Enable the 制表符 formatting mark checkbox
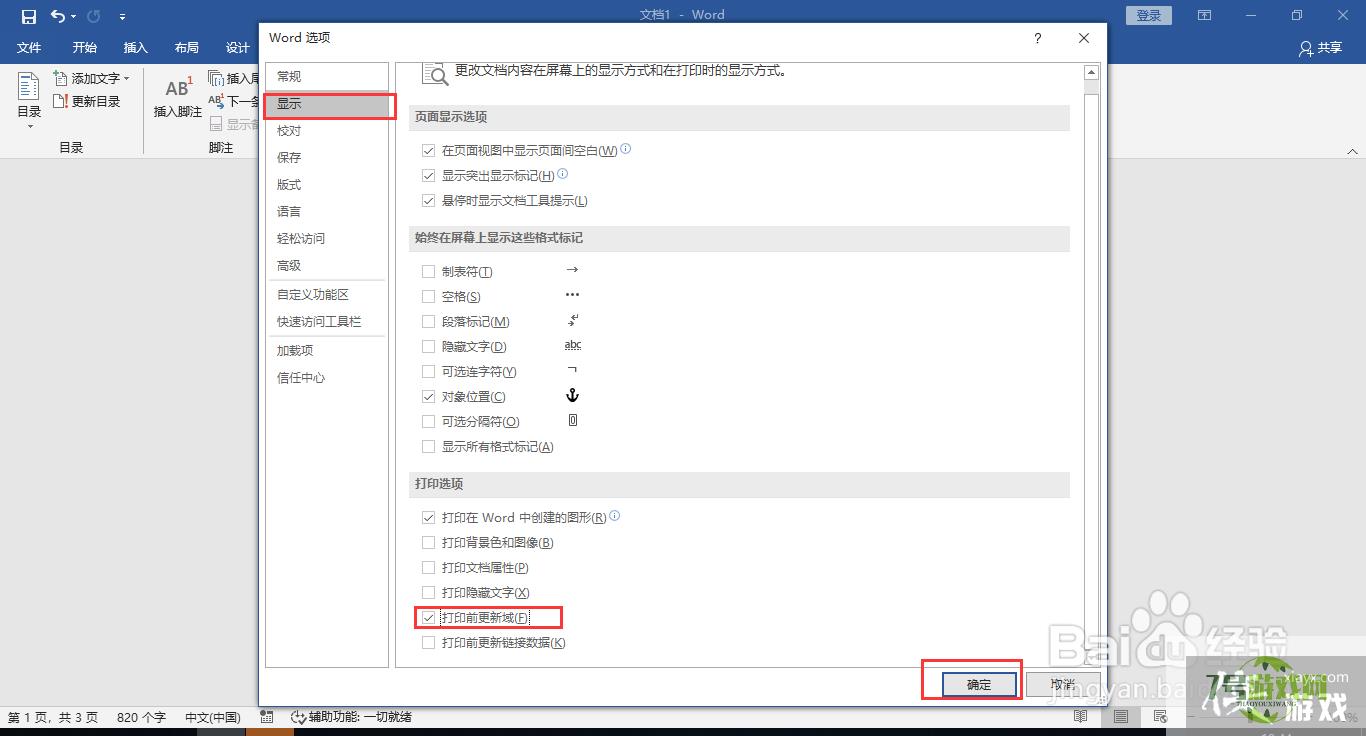 (x=429, y=272)
